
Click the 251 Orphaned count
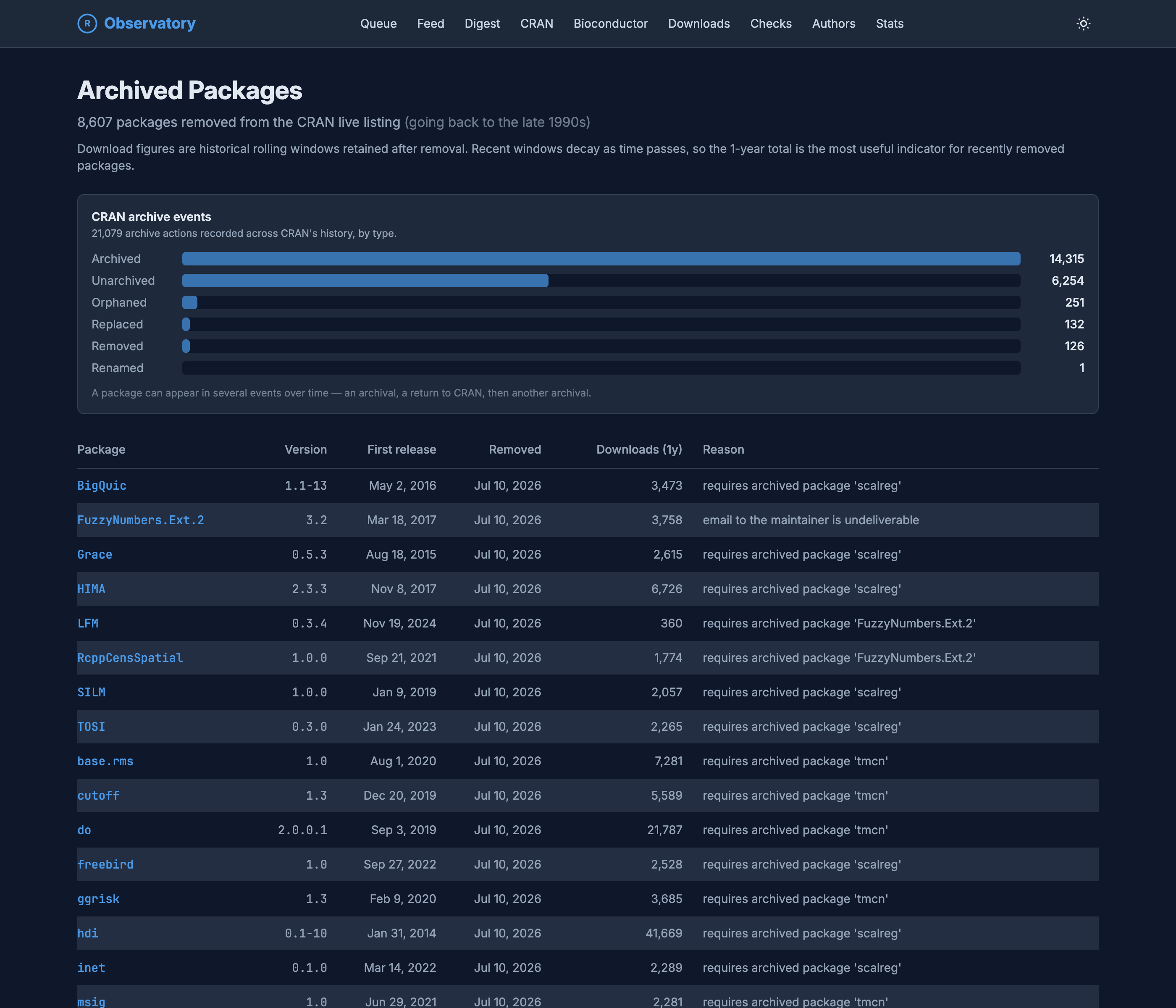tap(1074, 302)
